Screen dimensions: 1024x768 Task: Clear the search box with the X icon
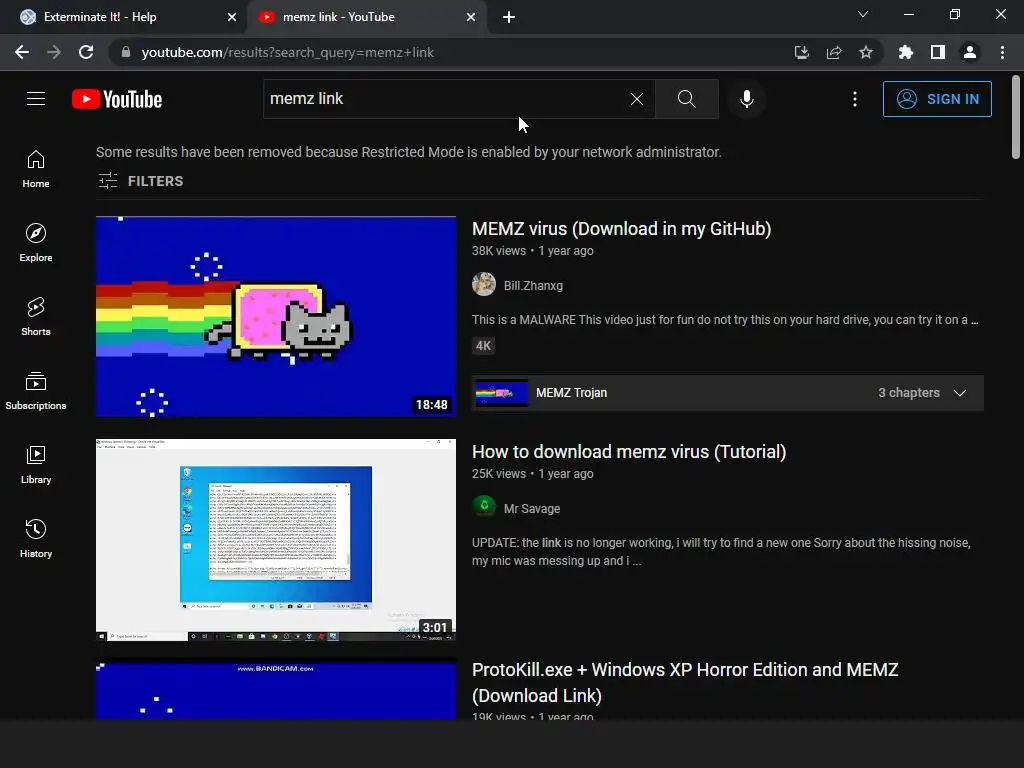coord(637,99)
